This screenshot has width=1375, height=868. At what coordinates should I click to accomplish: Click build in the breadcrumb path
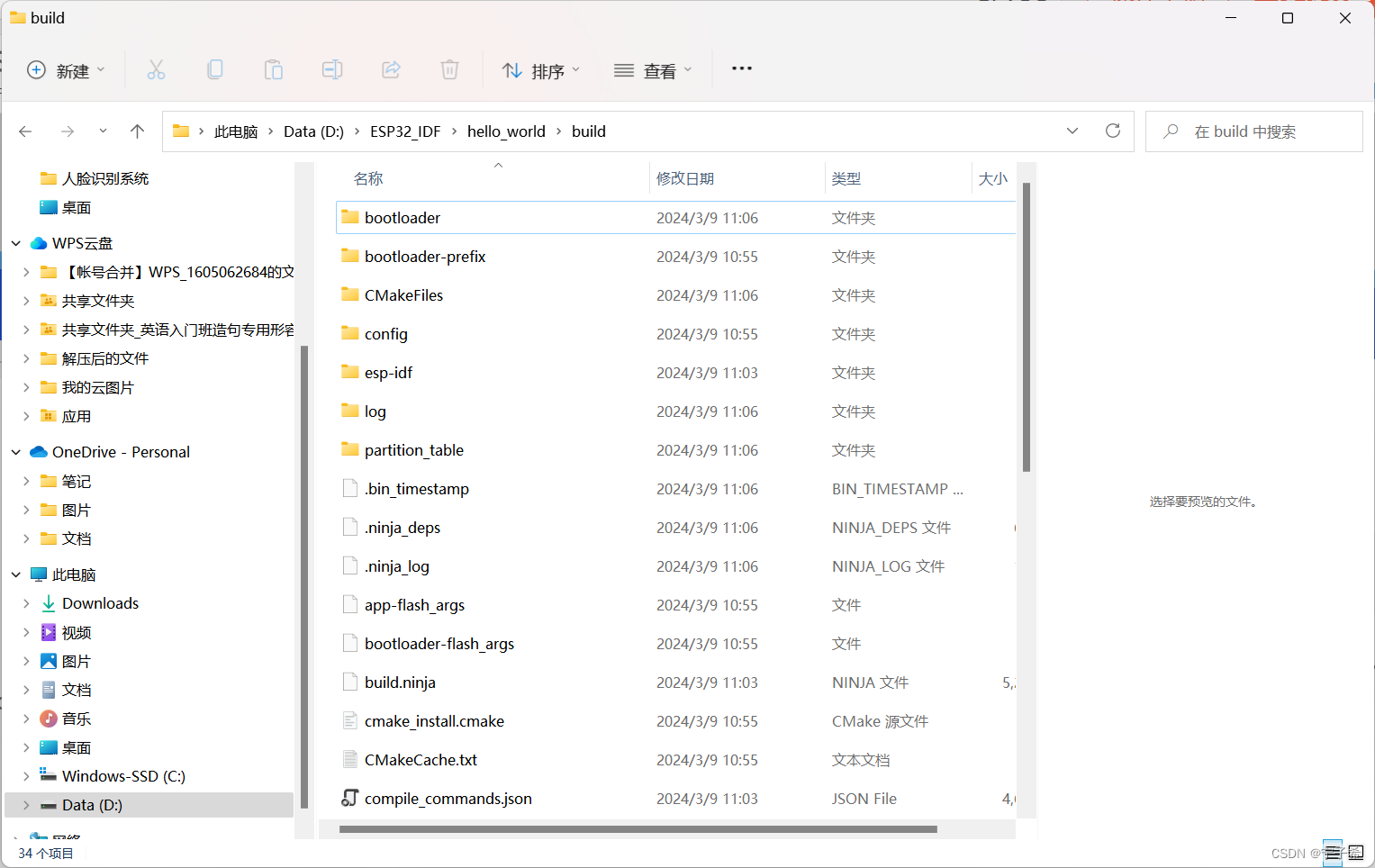[x=589, y=131]
